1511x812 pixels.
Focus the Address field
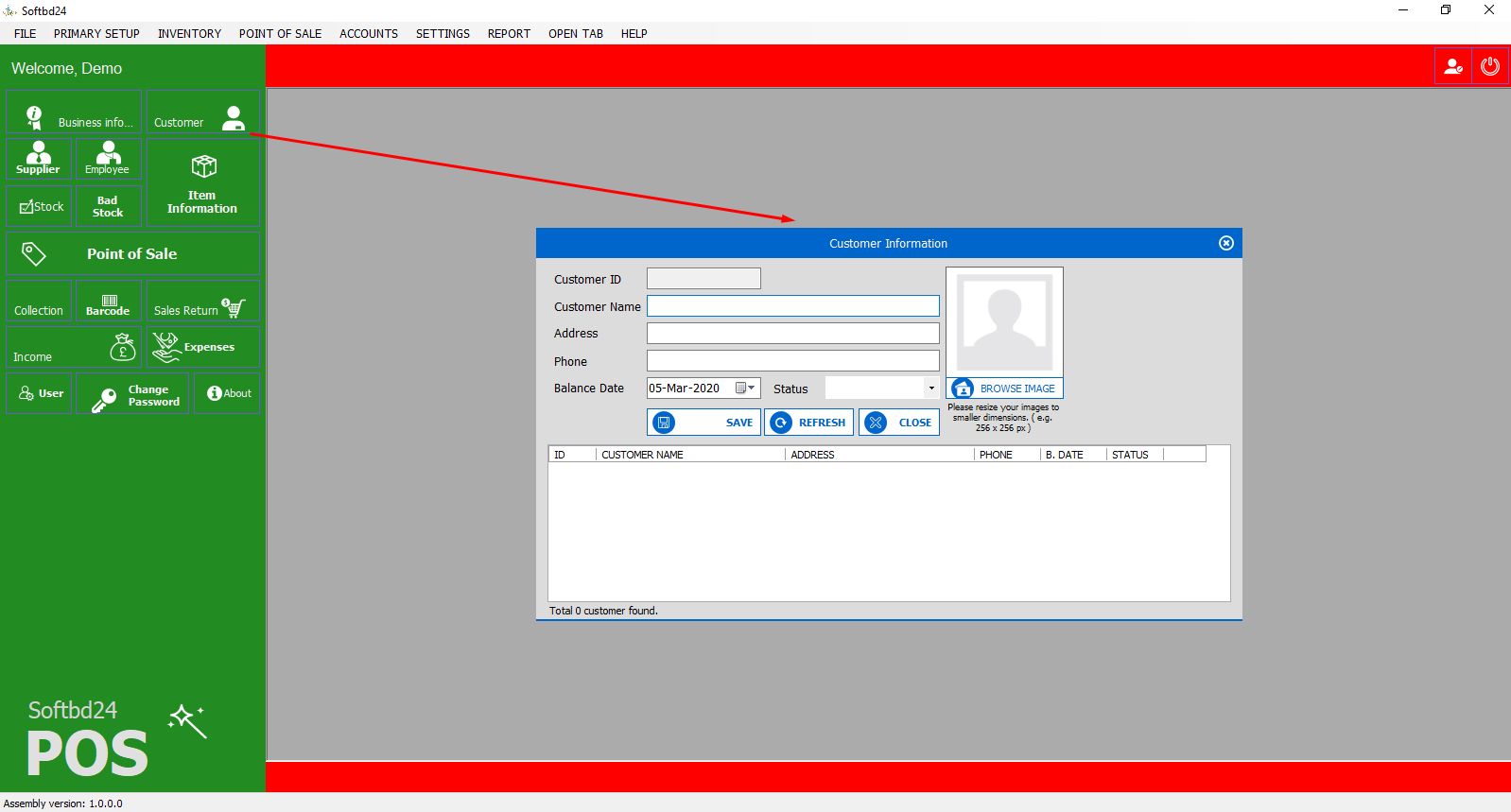tap(793, 334)
